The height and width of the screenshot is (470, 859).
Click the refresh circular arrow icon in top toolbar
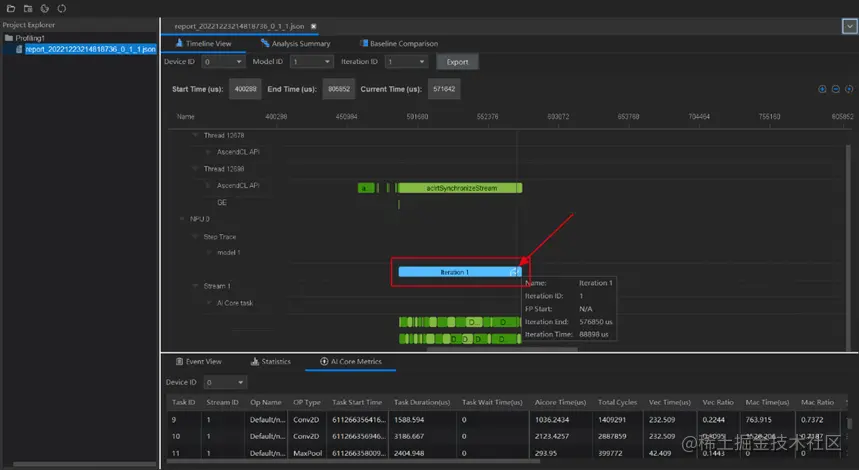point(62,8)
